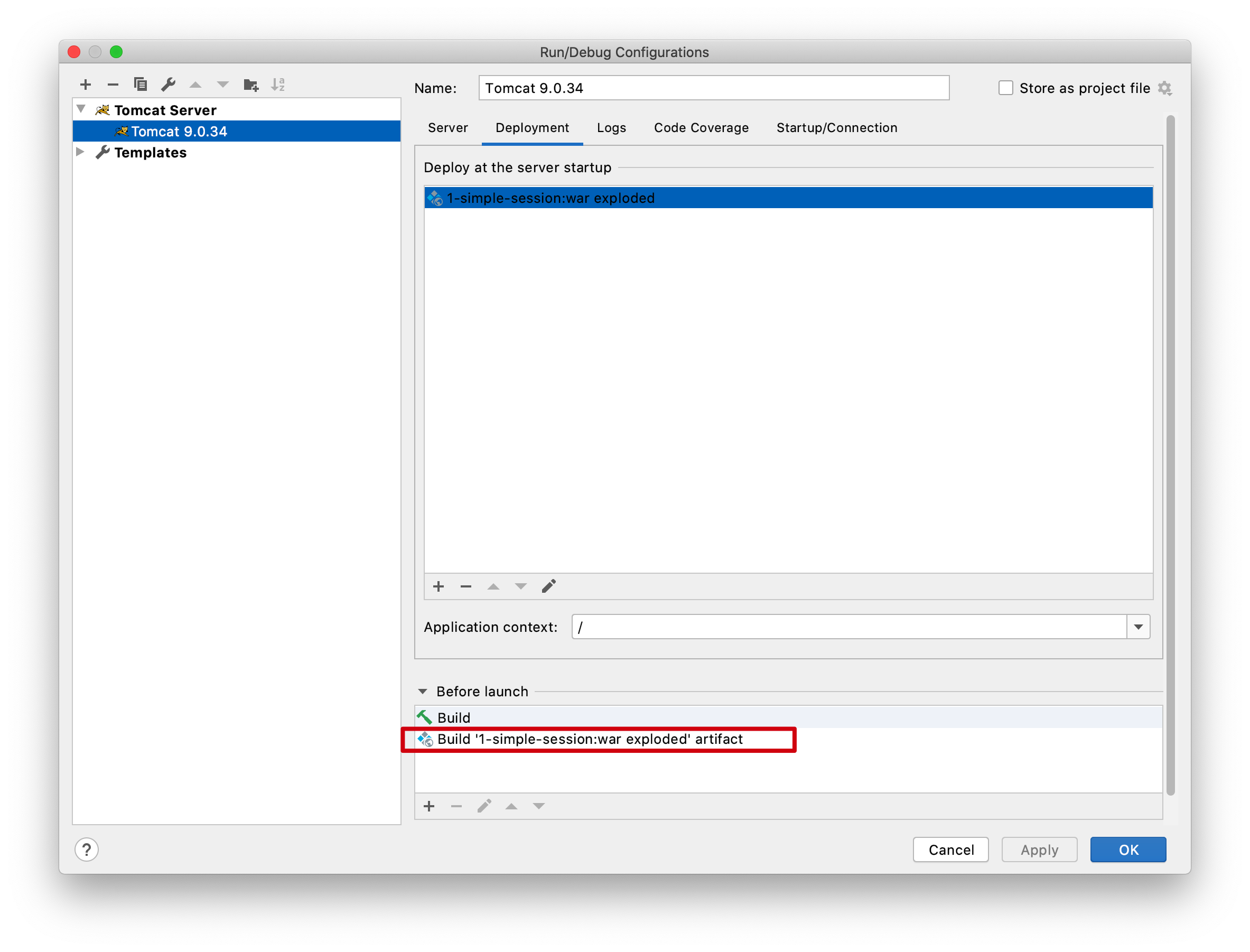Confirm with the OK button
Image resolution: width=1250 pixels, height=952 pixels.
coord(1127,850)
